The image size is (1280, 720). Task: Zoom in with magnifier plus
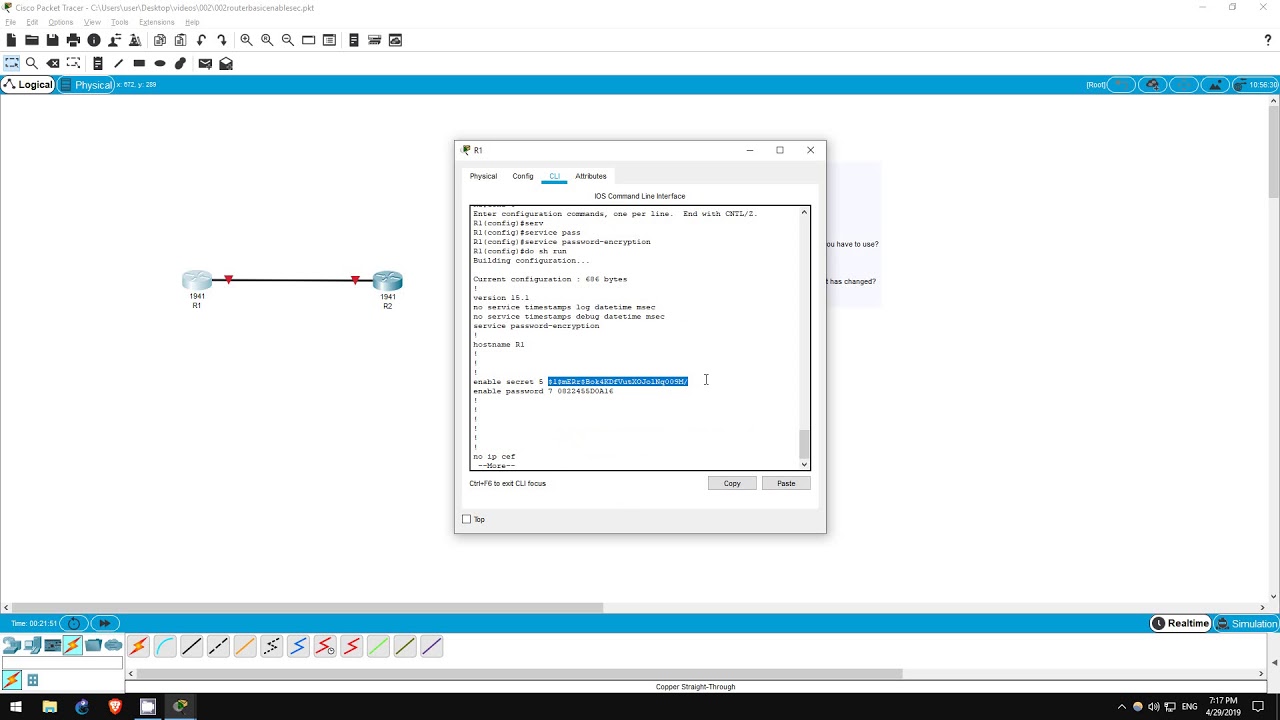[246, 40]
